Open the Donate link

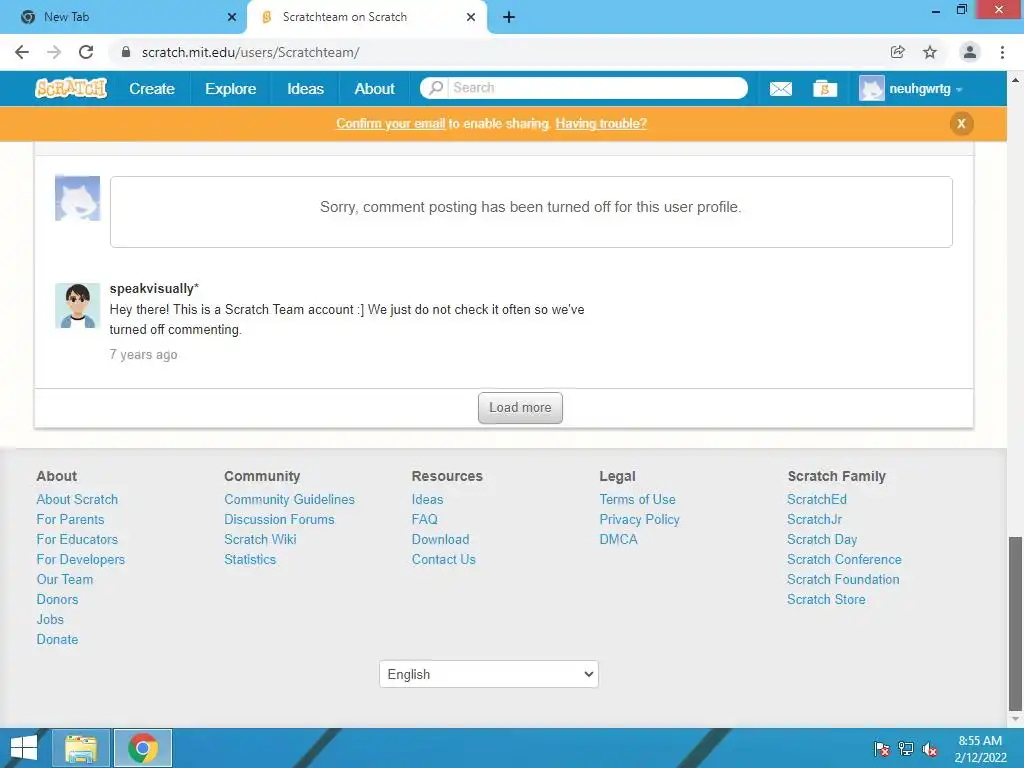click(57, 639)
